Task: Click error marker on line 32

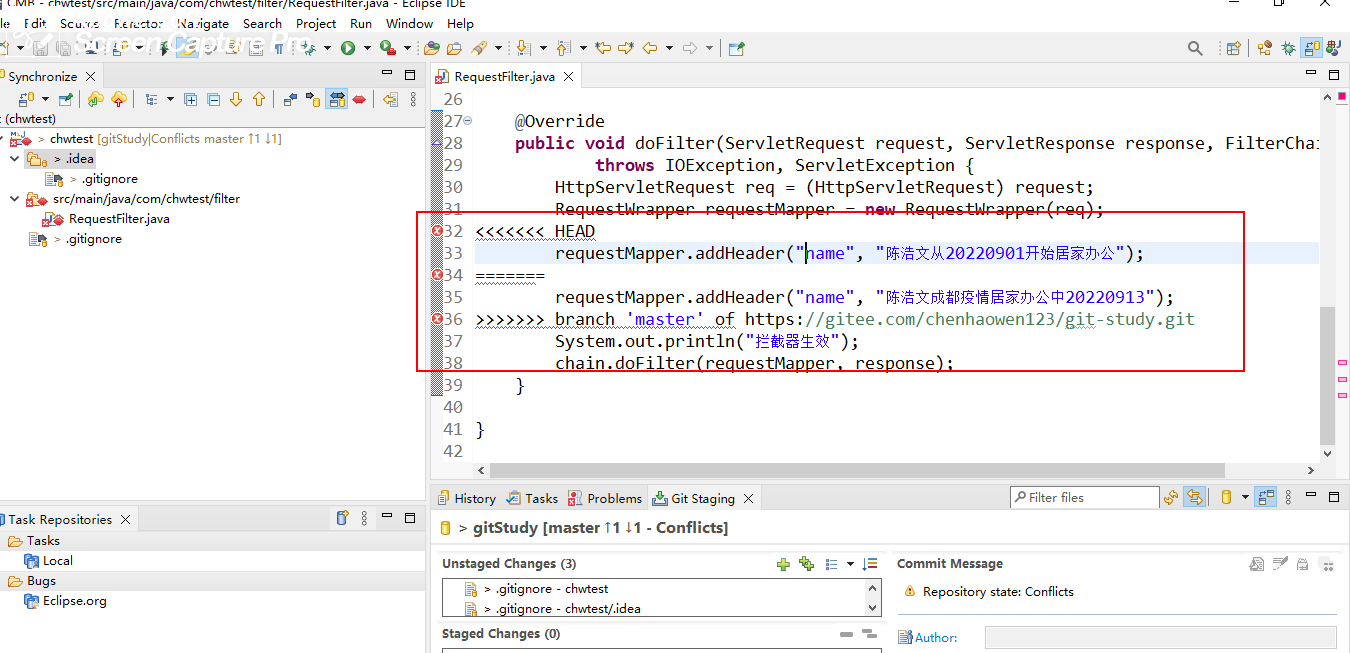Action: pyautogui.click(x=437, y=231)
